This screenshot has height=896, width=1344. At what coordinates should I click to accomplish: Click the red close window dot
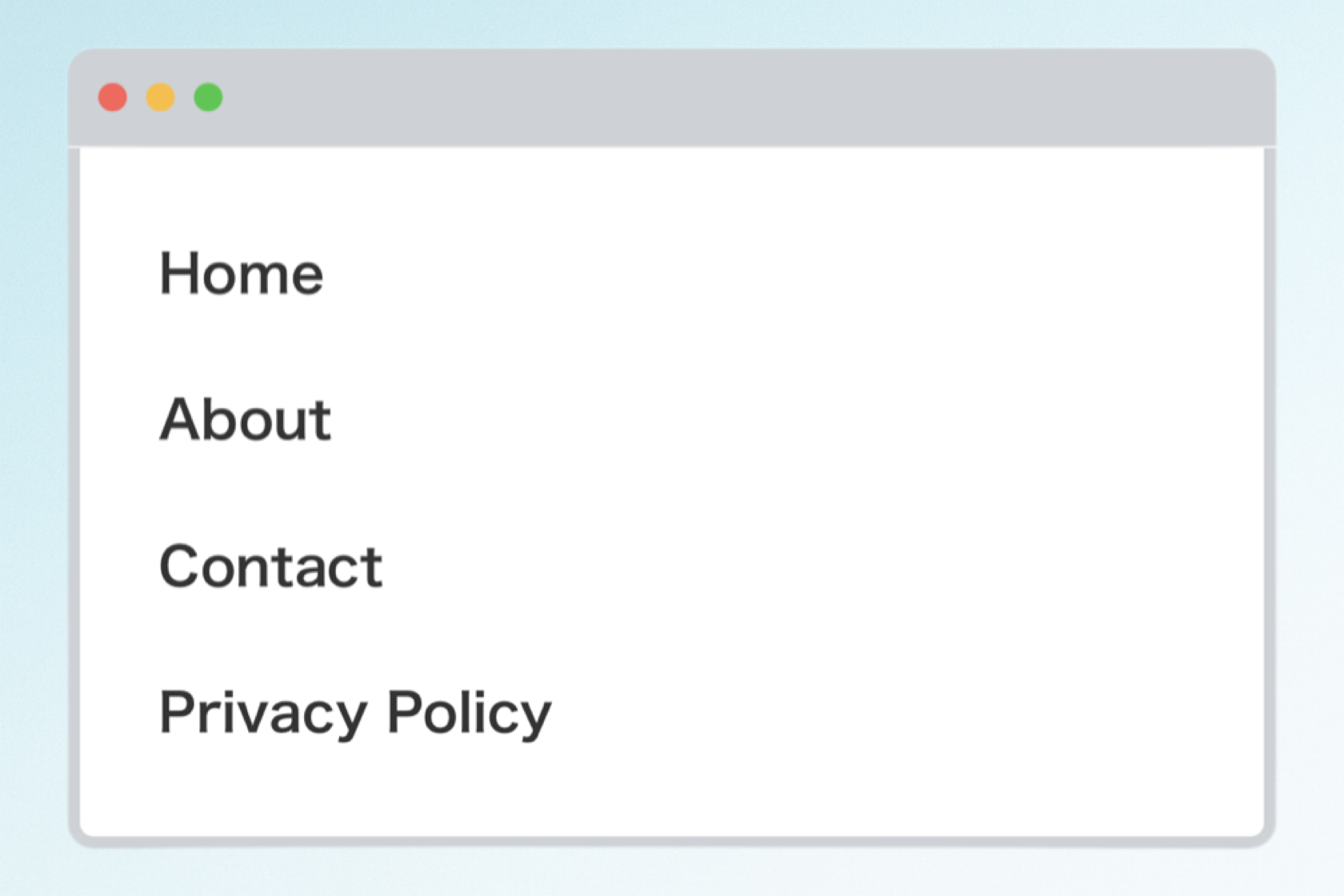[113, 98]
